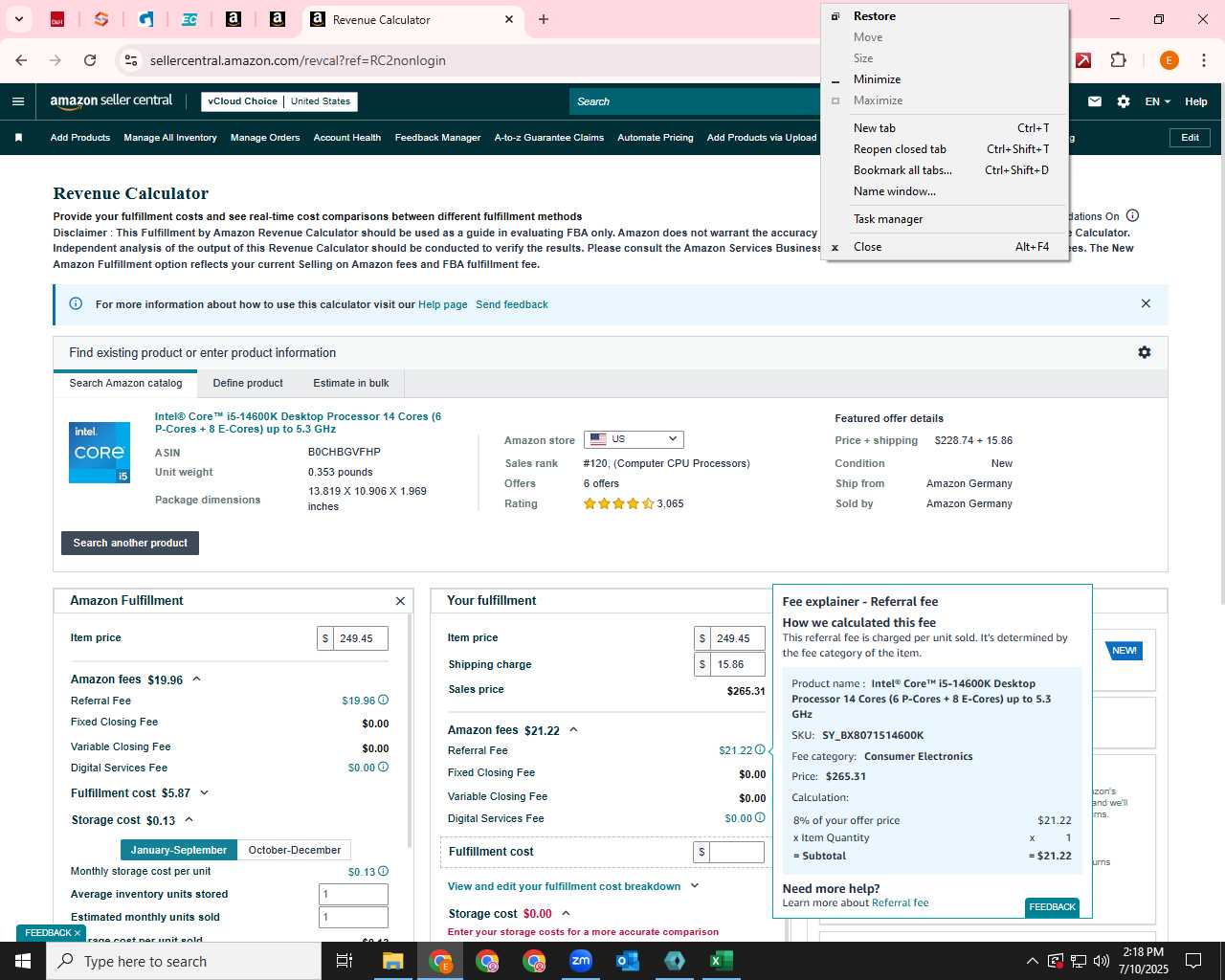Open calculator settings gear in product search panel
Image resolution: width=1225 pixels, height=980 pixels.
[1144, 352]
